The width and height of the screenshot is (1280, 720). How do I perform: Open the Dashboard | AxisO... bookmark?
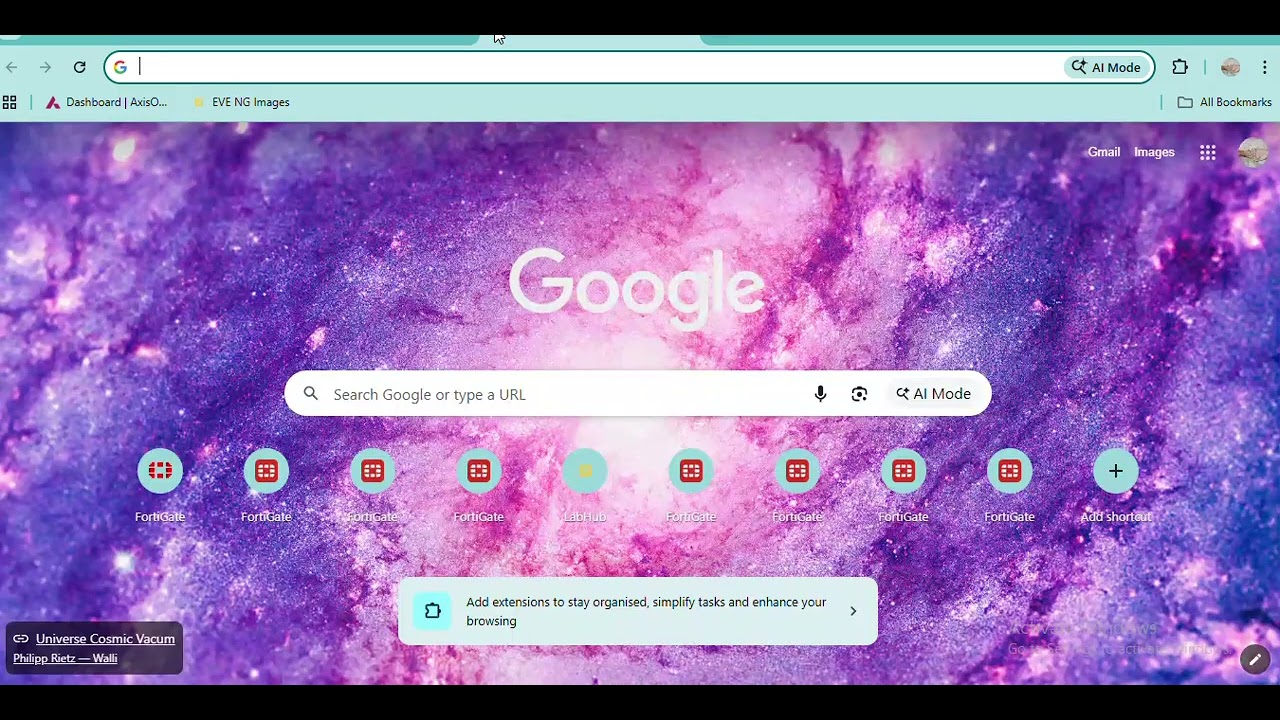[107, 102]
